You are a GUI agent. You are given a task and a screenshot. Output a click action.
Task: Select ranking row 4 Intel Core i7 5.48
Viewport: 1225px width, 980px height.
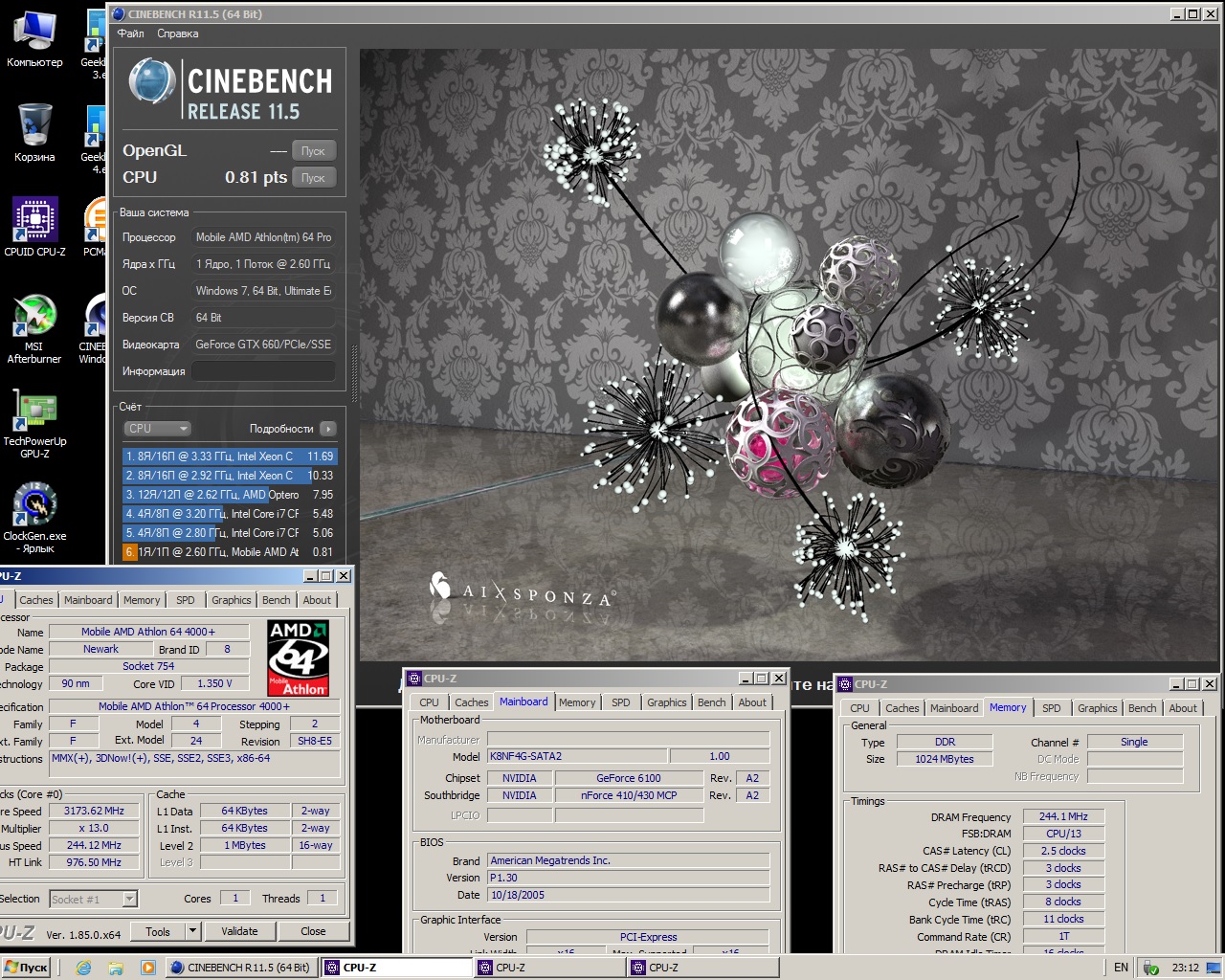pos(230,514)
